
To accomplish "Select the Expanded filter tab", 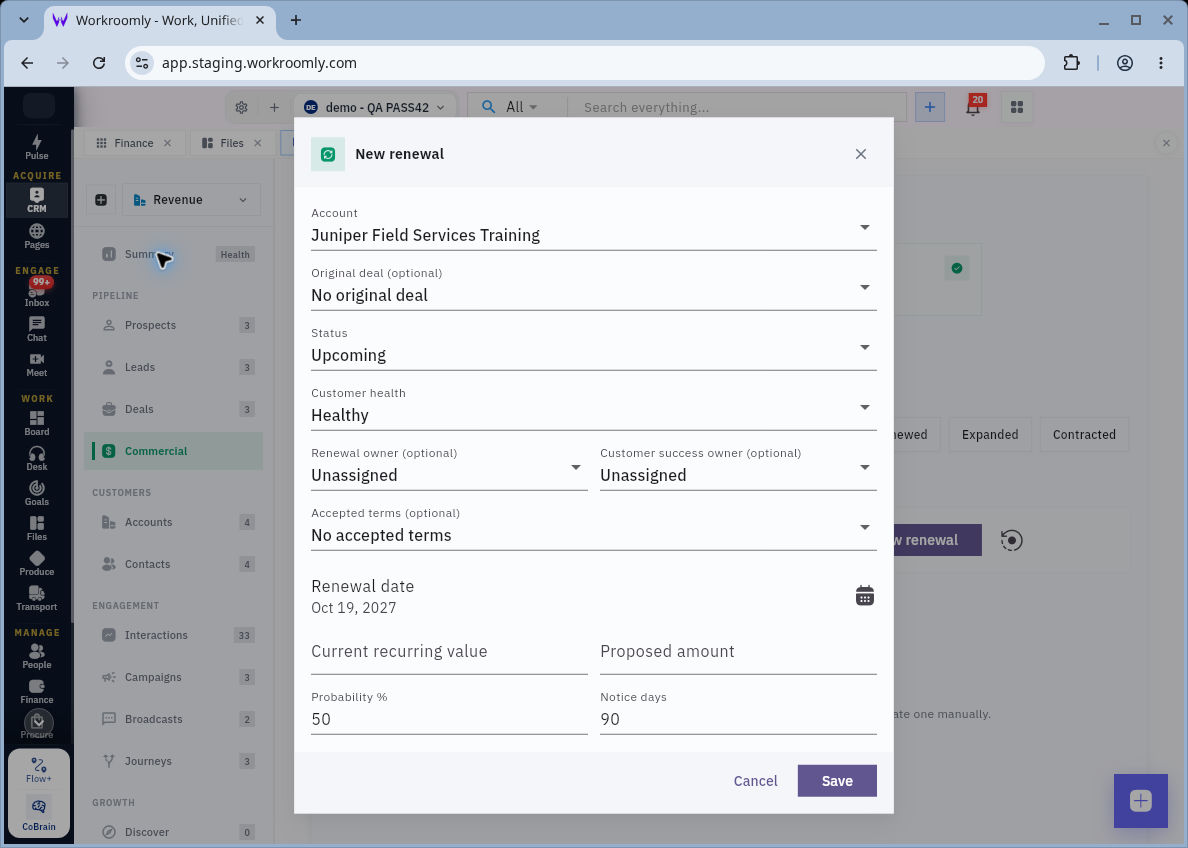I will pyautogui.click(x=989, y=434).
